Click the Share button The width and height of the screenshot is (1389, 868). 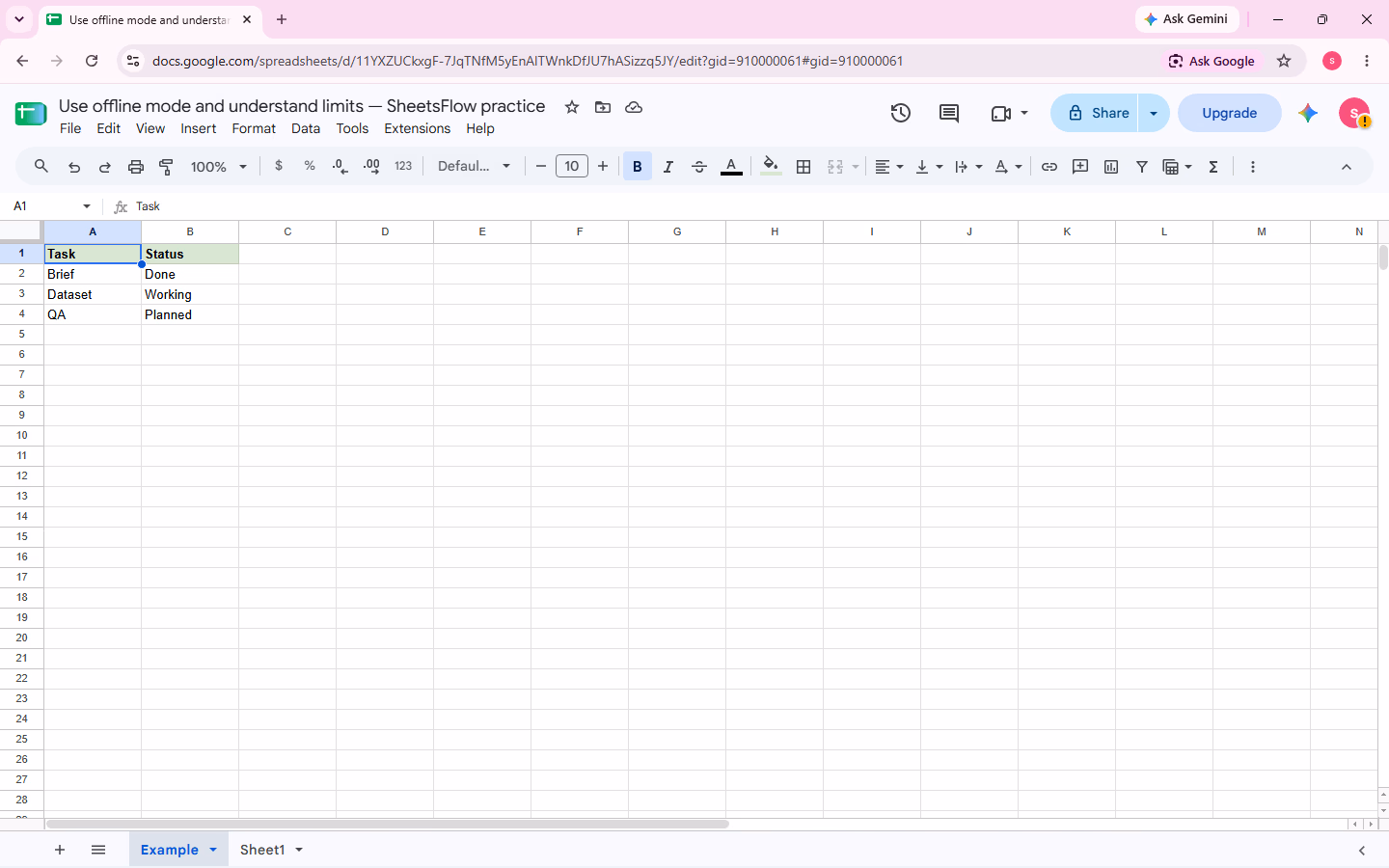(1096, 113)
